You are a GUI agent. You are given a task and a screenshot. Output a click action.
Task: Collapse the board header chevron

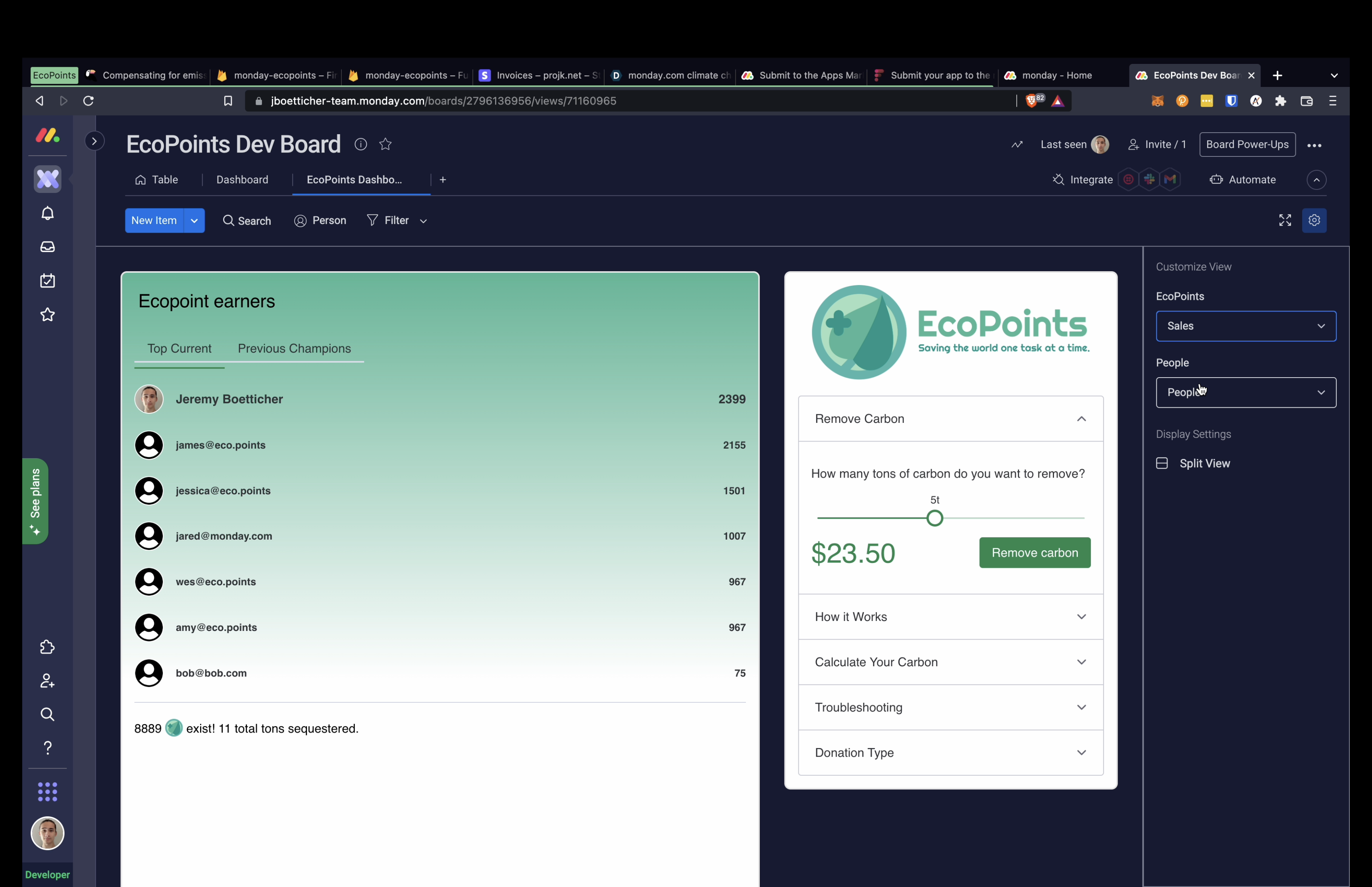pos(1316,180)
